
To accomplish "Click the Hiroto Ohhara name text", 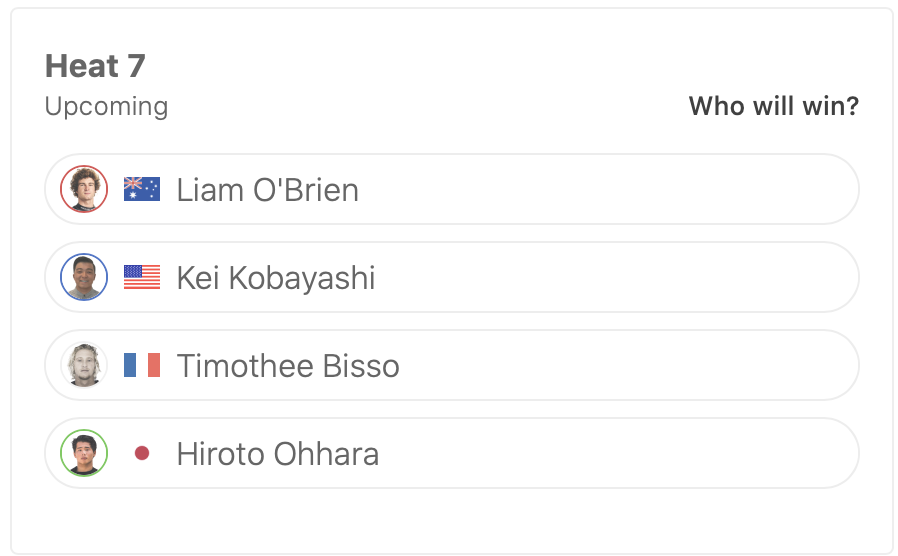I will click(x=278, y=454).
